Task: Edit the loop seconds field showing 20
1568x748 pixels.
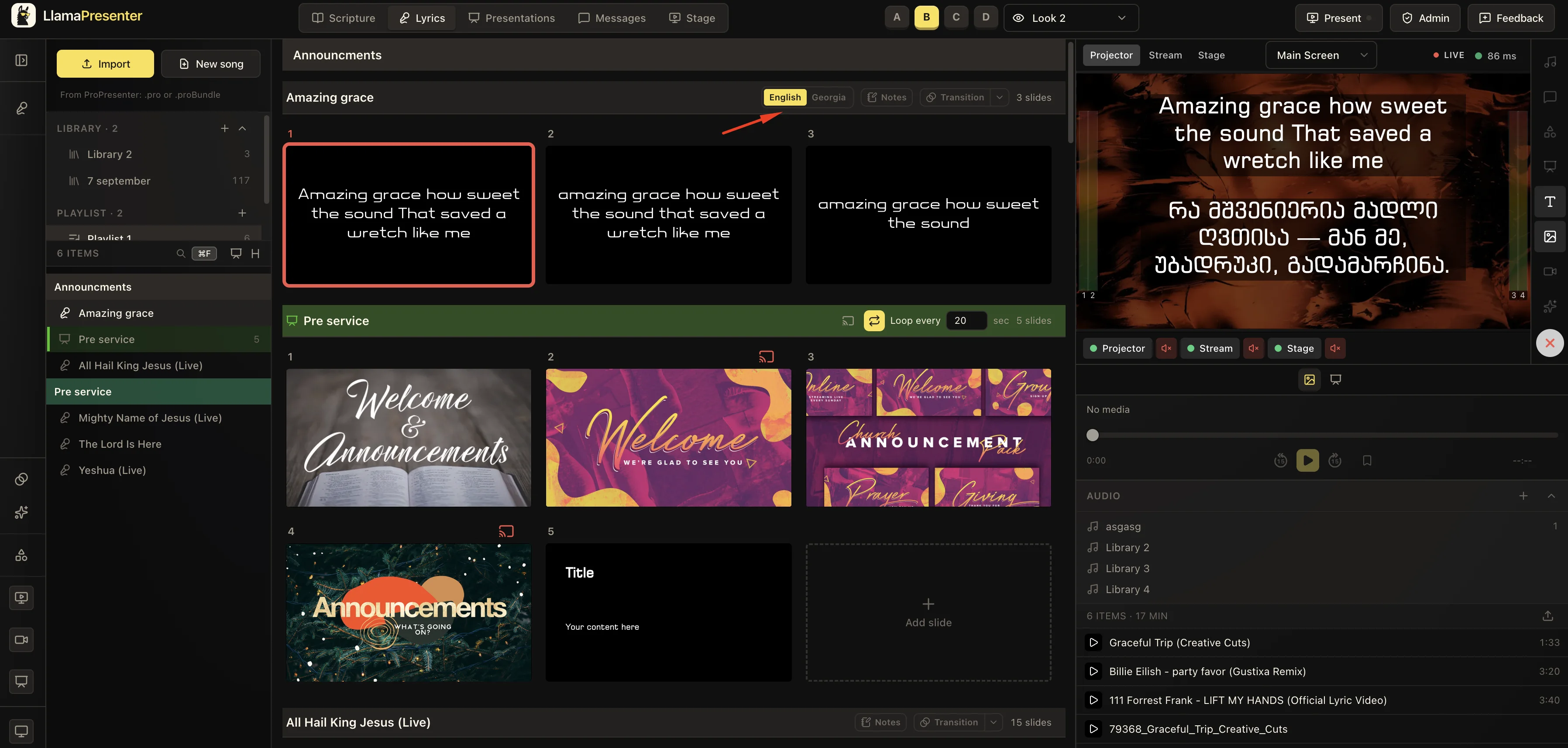Action: [966, 321]
